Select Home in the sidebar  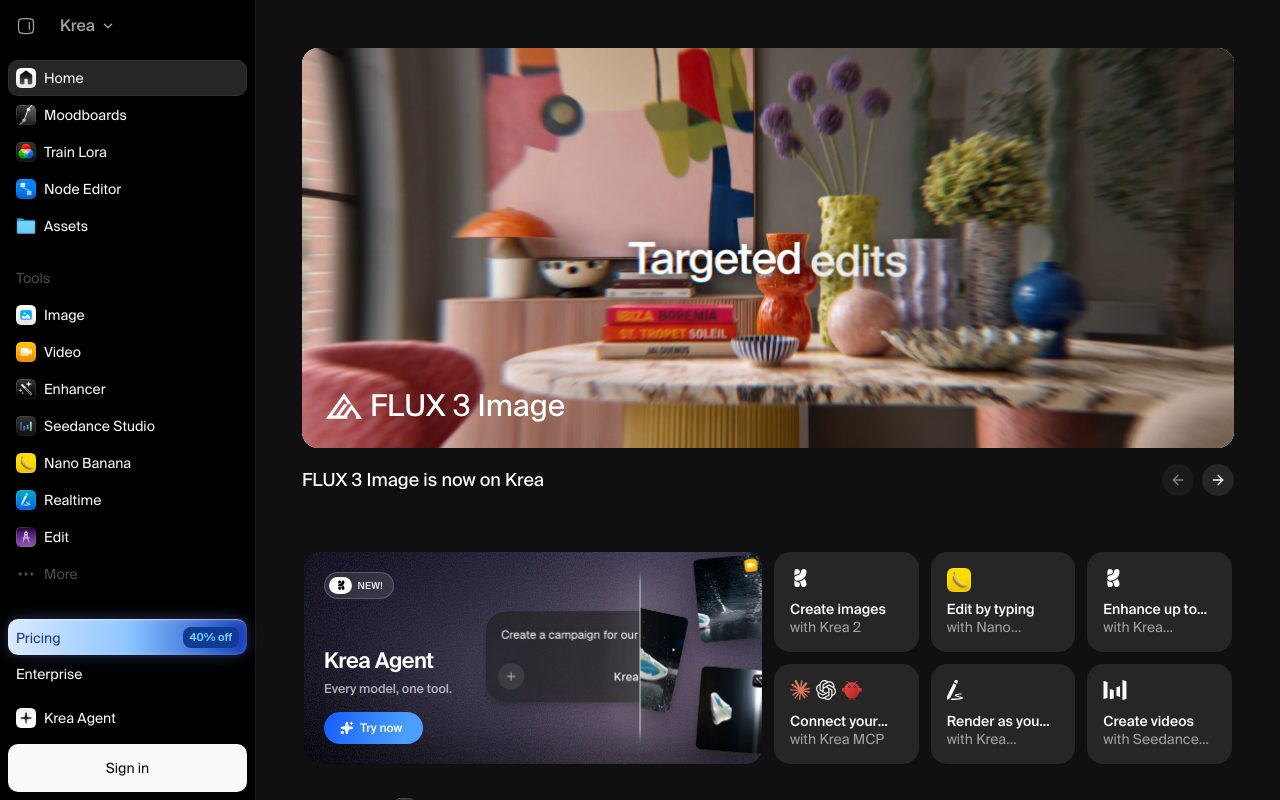[127, 78]
